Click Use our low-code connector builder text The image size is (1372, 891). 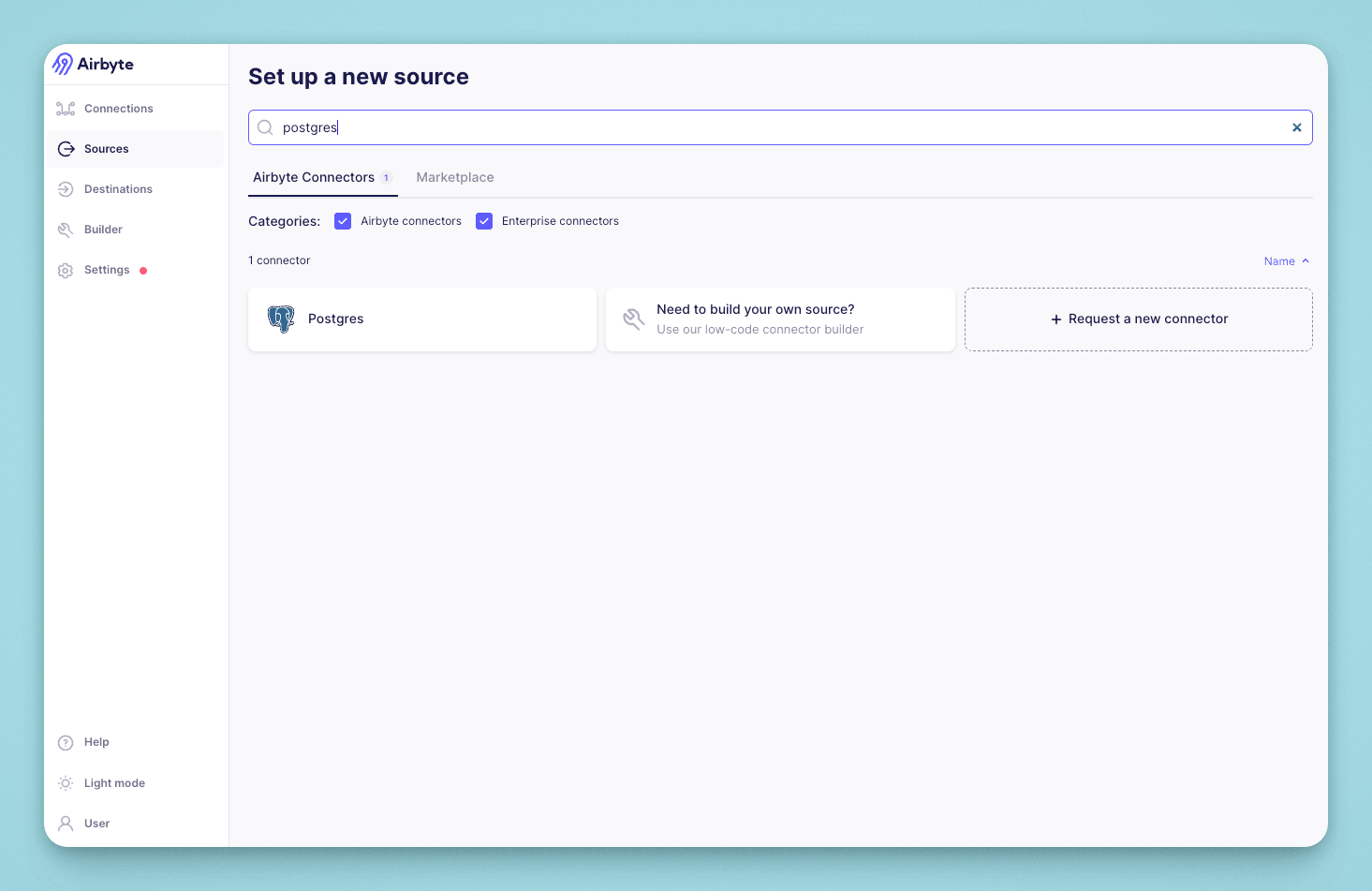(760, 330)
